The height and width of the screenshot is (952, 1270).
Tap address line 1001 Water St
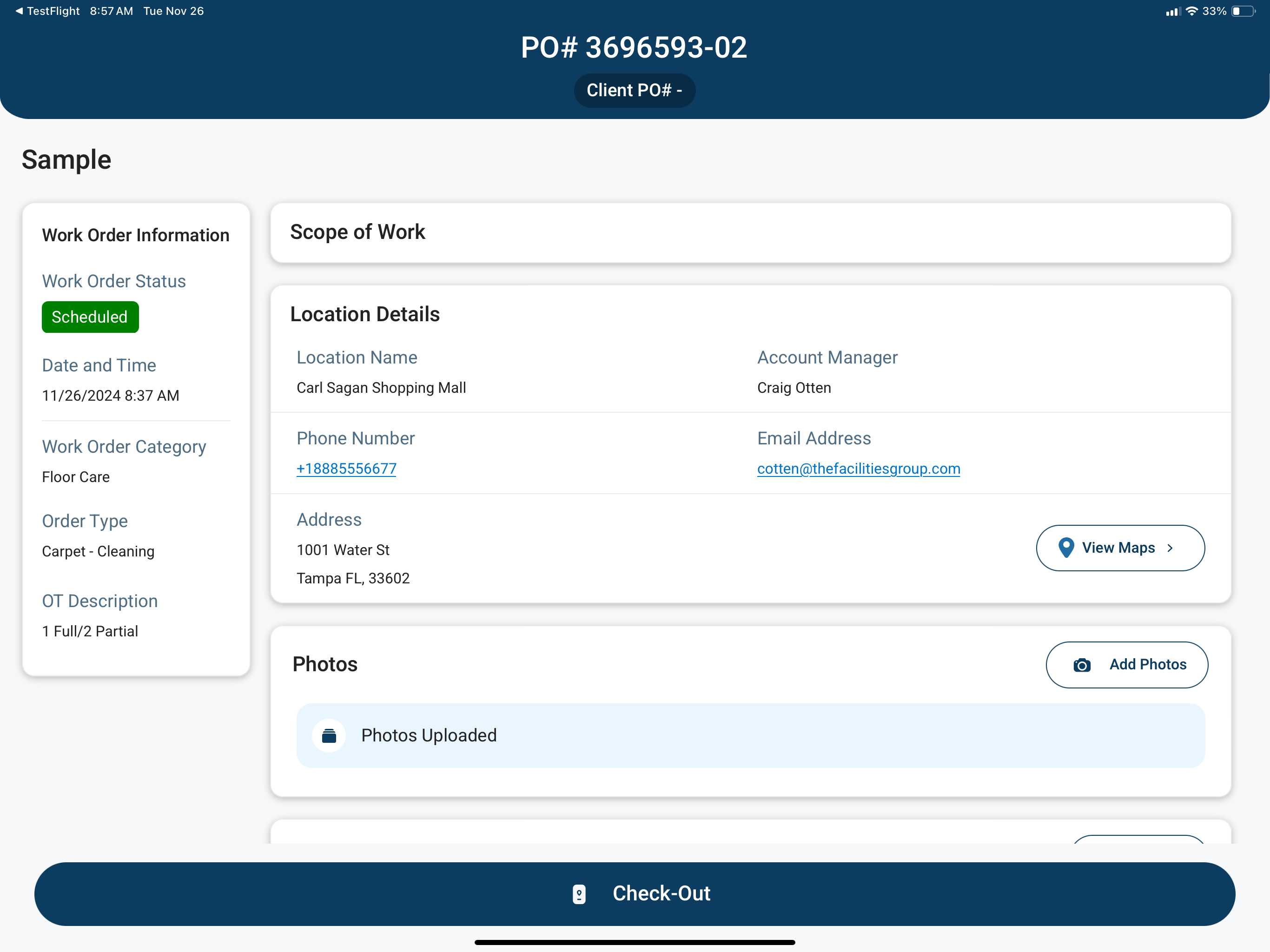[343, 550]
